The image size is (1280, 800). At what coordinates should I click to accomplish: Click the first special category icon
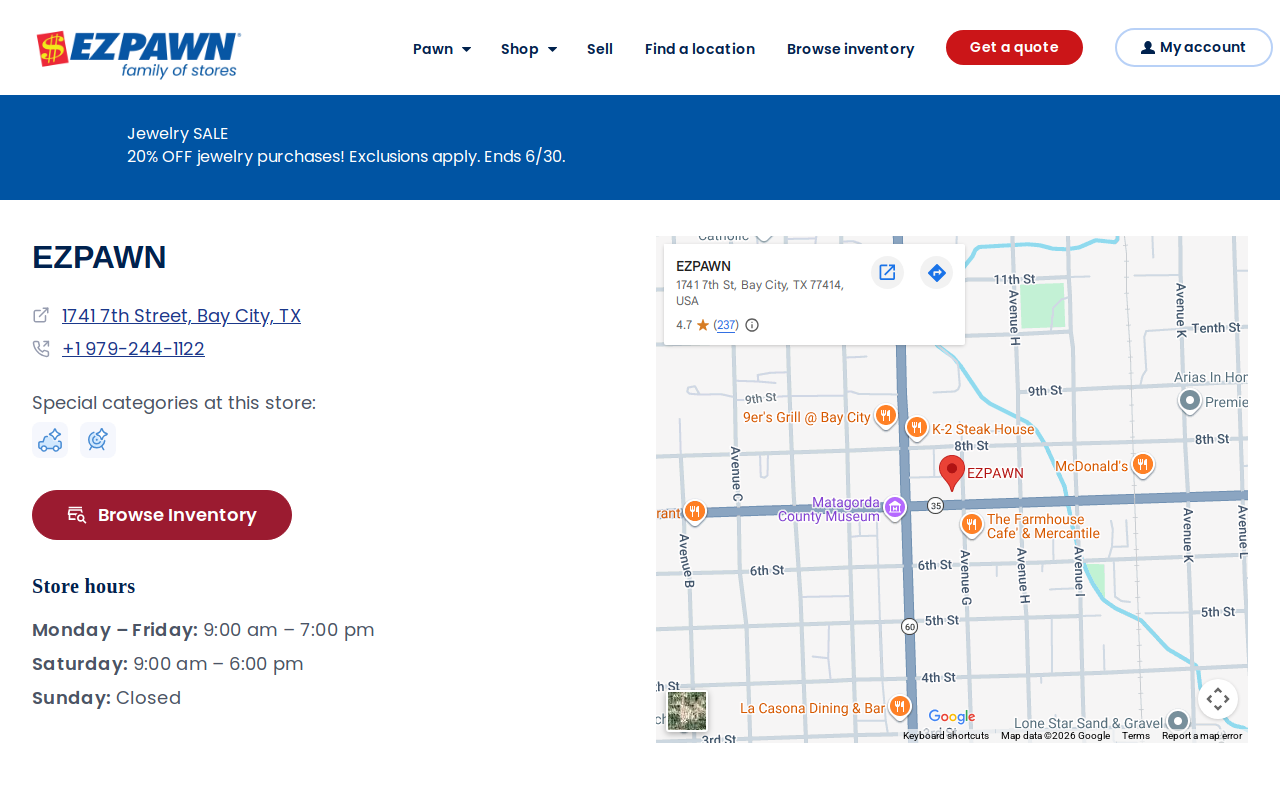coord(50,440)
